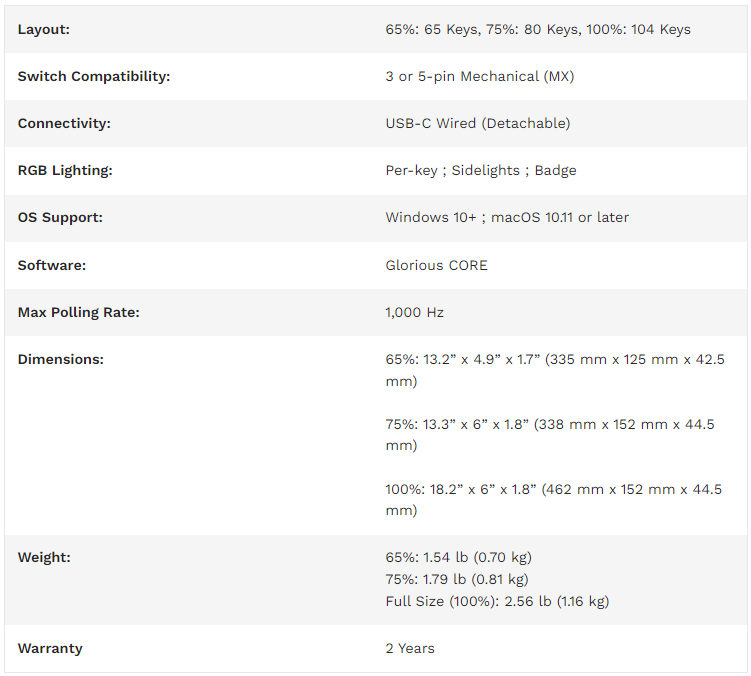Click the Glorious CORE software value

pos(436,265)
